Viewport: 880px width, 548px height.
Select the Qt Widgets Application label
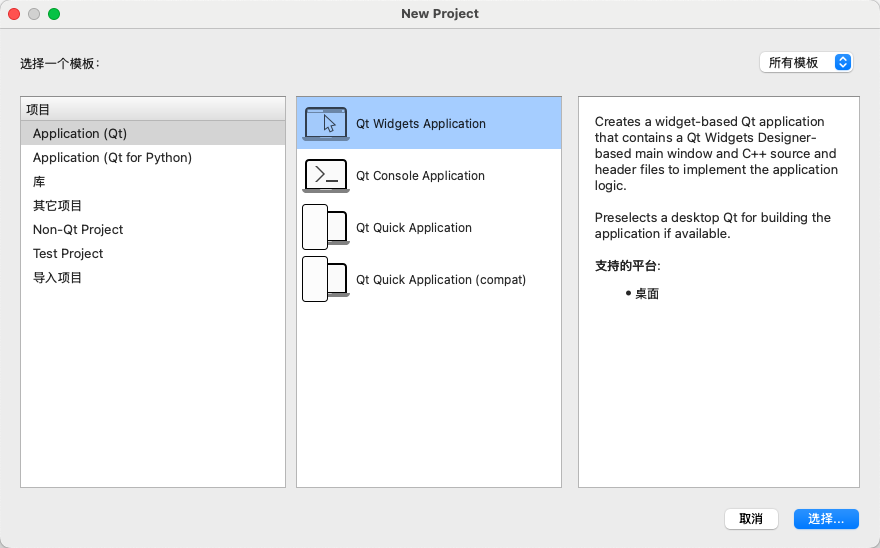click(421, 124)
